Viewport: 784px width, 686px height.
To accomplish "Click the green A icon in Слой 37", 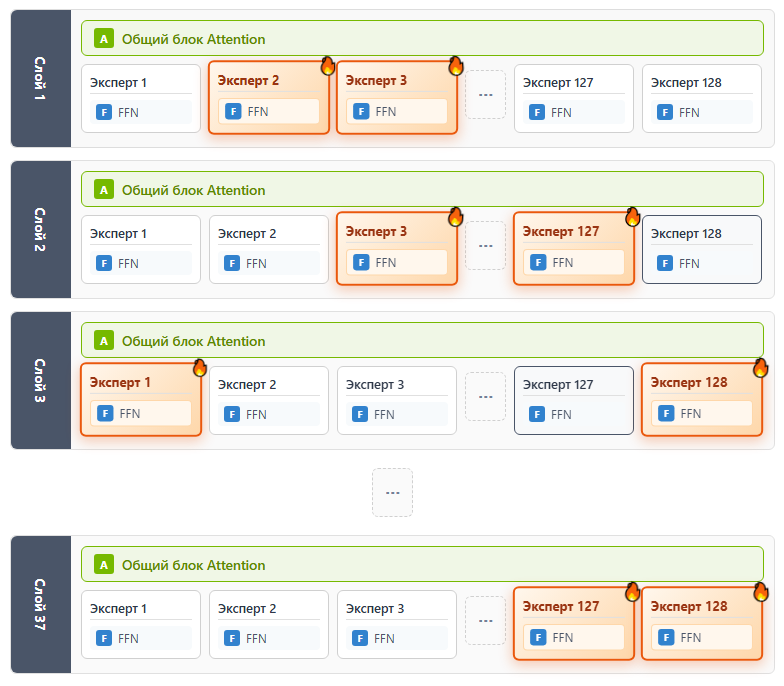I will (x=104, y=565).
